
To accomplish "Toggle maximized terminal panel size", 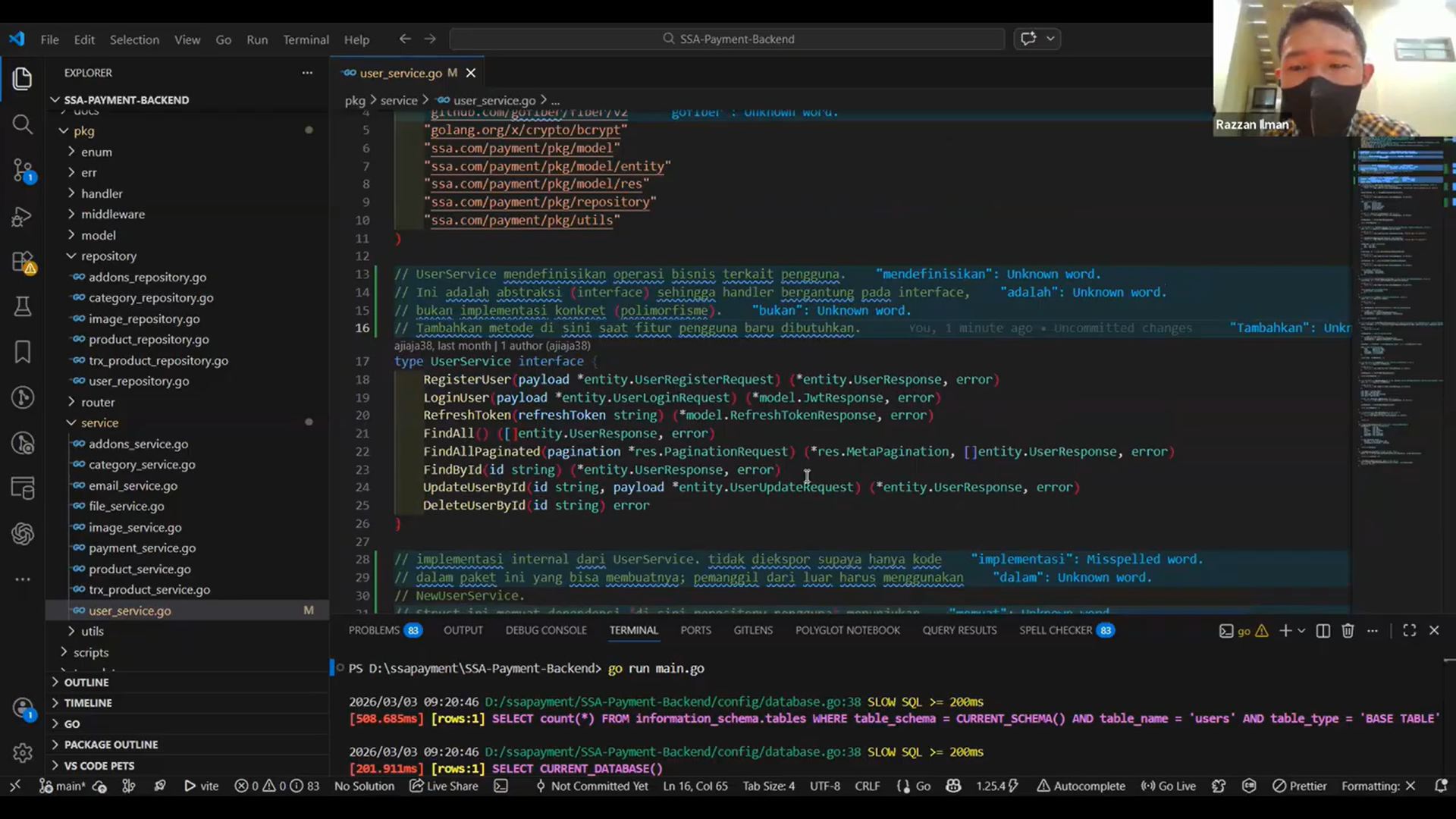I will (1409, 631).
